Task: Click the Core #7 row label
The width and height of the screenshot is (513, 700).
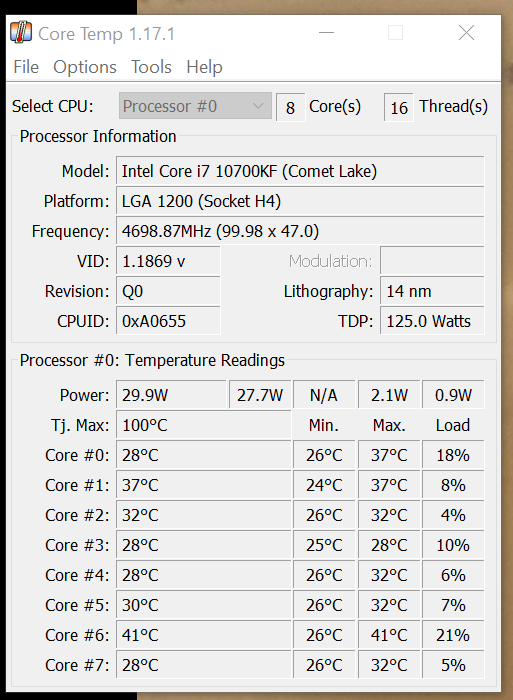Action: pos(77,665)
